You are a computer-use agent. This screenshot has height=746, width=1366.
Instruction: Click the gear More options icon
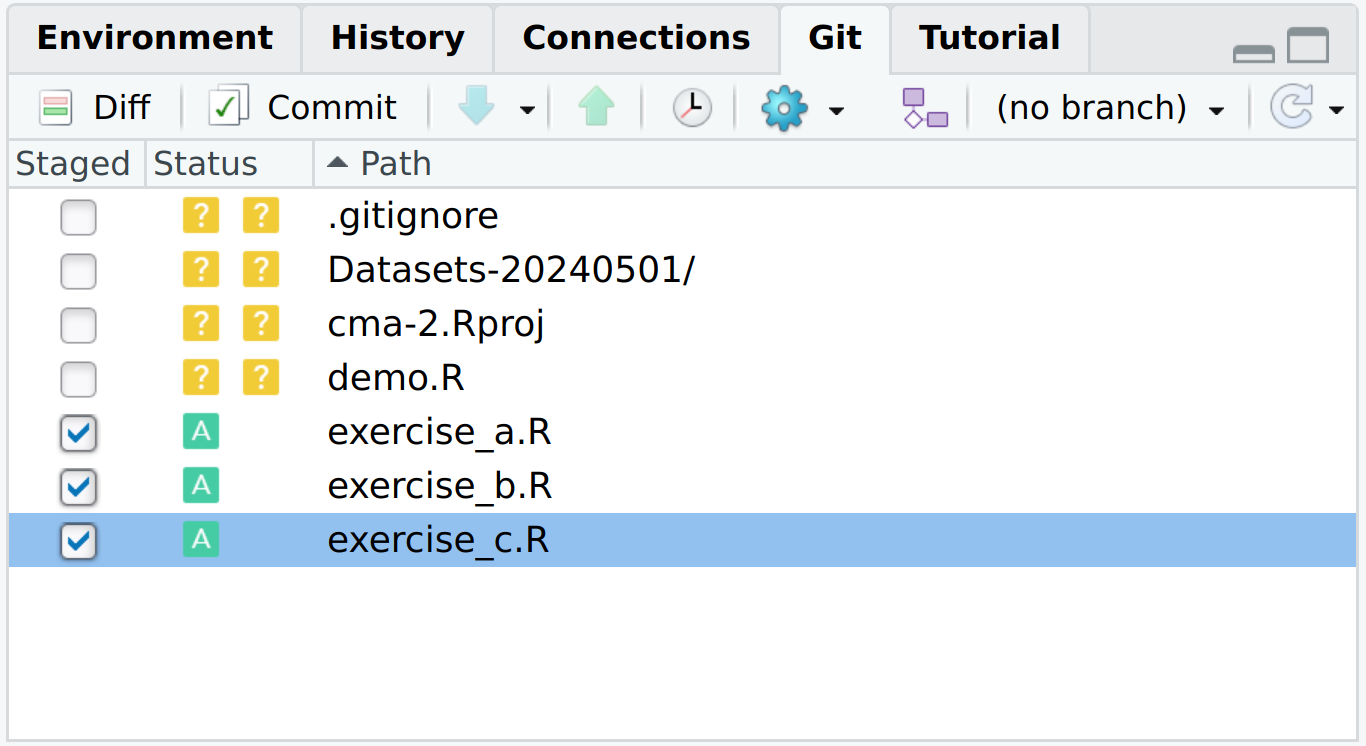(x=784, y=107)
